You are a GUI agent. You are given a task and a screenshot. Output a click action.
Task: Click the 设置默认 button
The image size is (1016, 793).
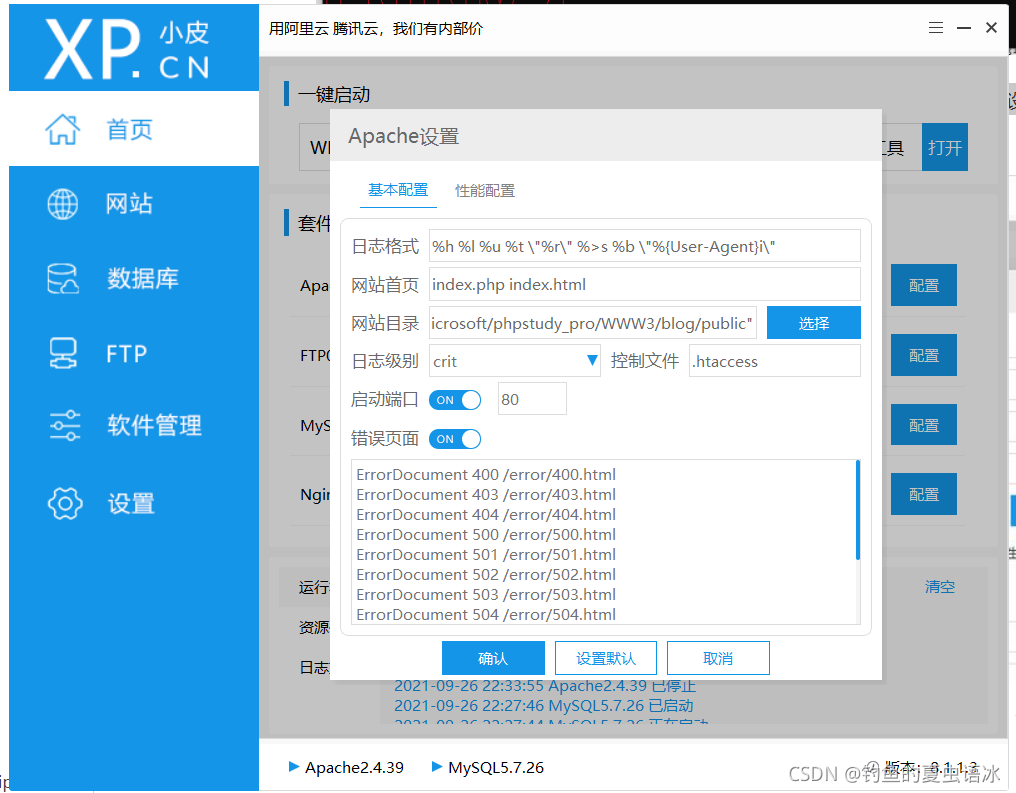[x=606, y=658]
